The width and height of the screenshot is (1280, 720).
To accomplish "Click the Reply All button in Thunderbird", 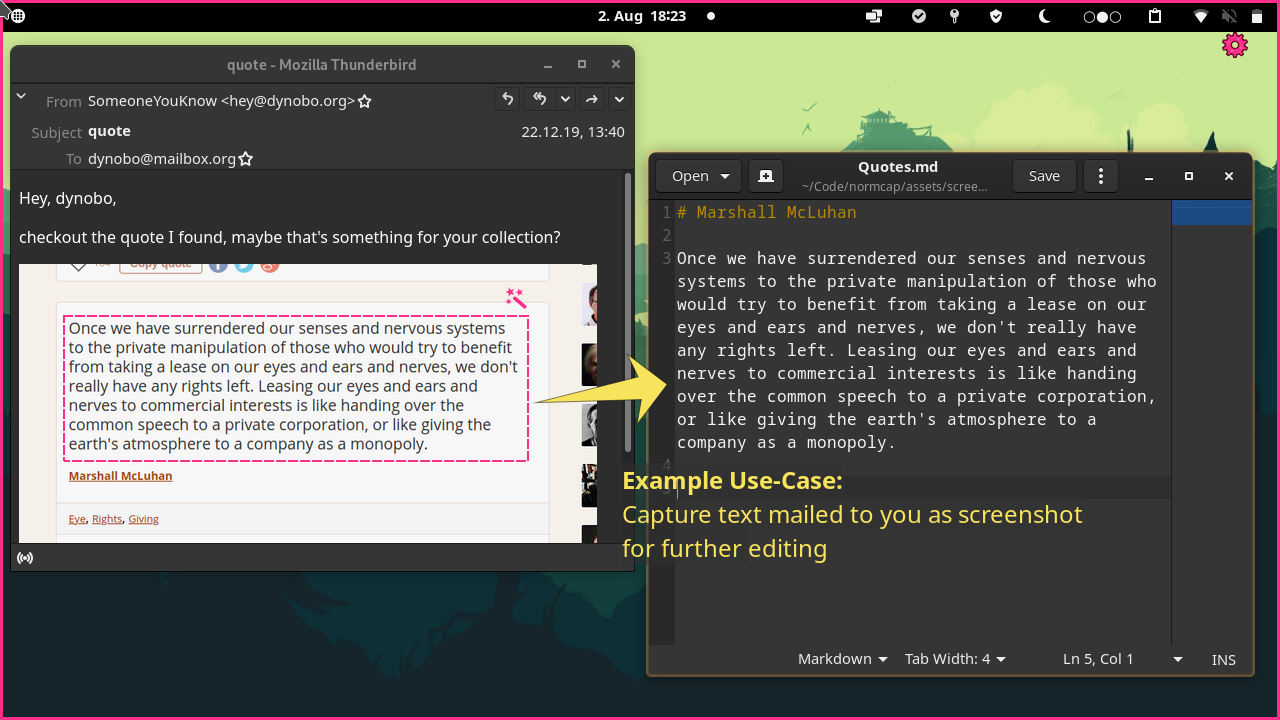I will (540, 99).
